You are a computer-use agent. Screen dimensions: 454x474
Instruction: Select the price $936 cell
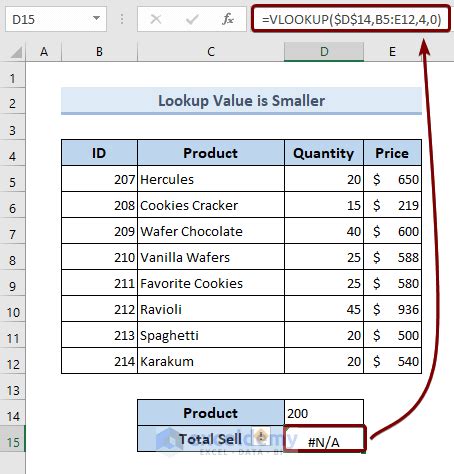(x=392, y=309)
